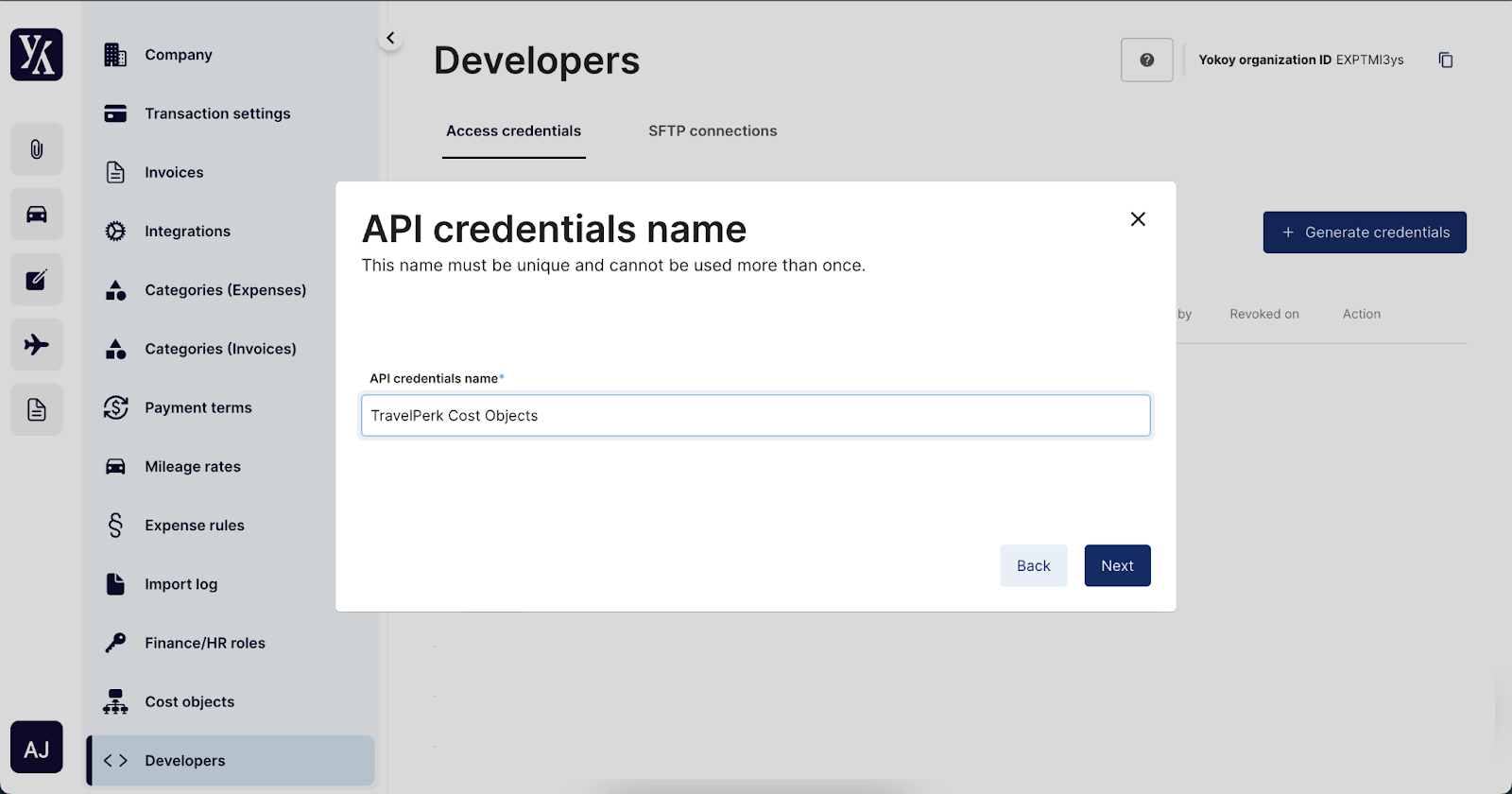Click the Transaction settings card icon
Image resolution: width=1512 pixels, height=794 pixels.
click(115, 113)
